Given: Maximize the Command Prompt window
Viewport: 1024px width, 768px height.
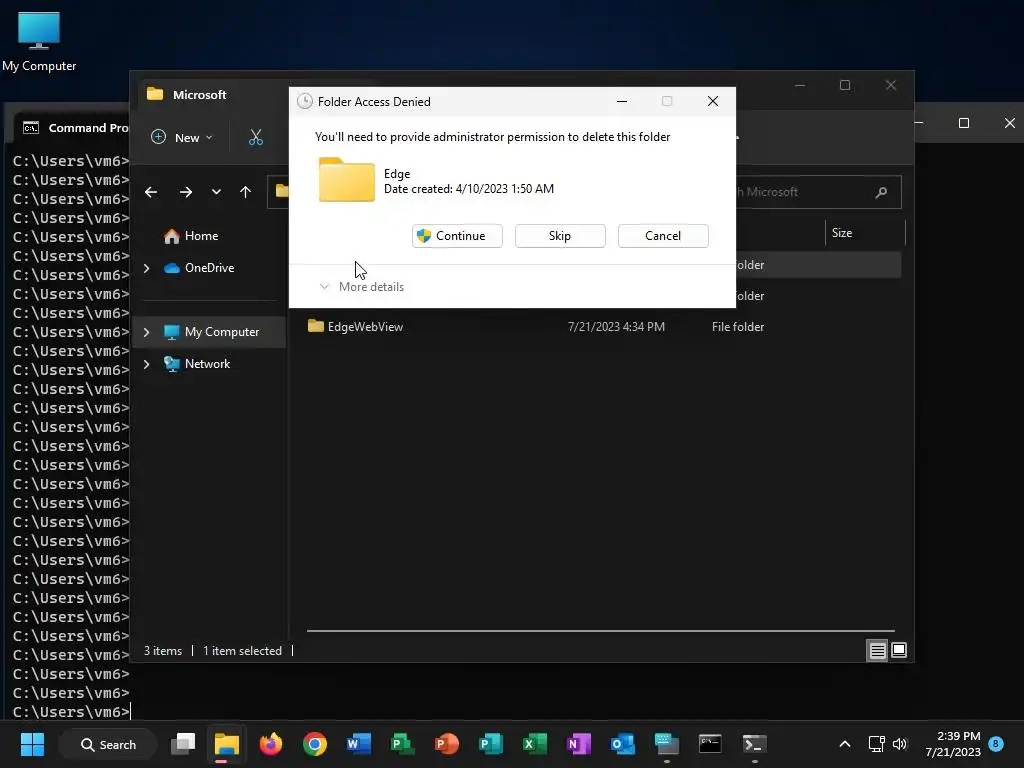Looking at the screenshot, I should click(x=963, y=123).
